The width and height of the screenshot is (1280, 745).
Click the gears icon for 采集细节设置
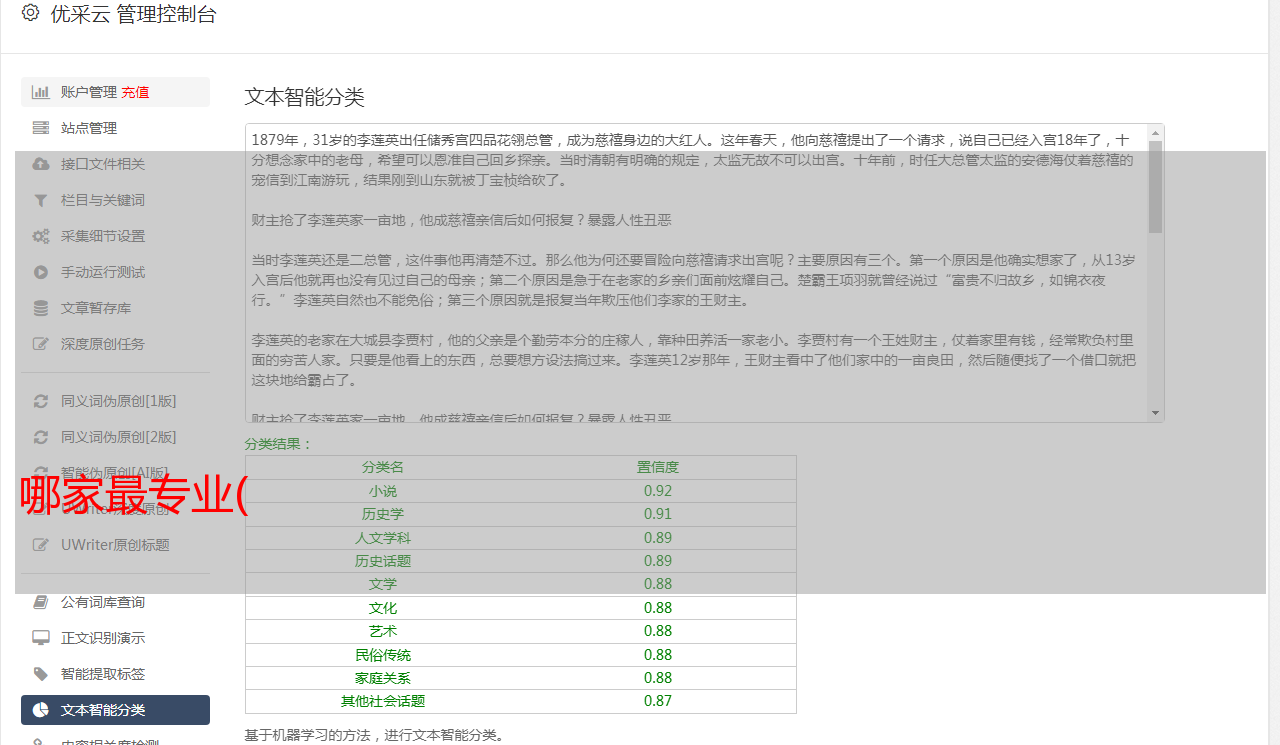[41, 236]
